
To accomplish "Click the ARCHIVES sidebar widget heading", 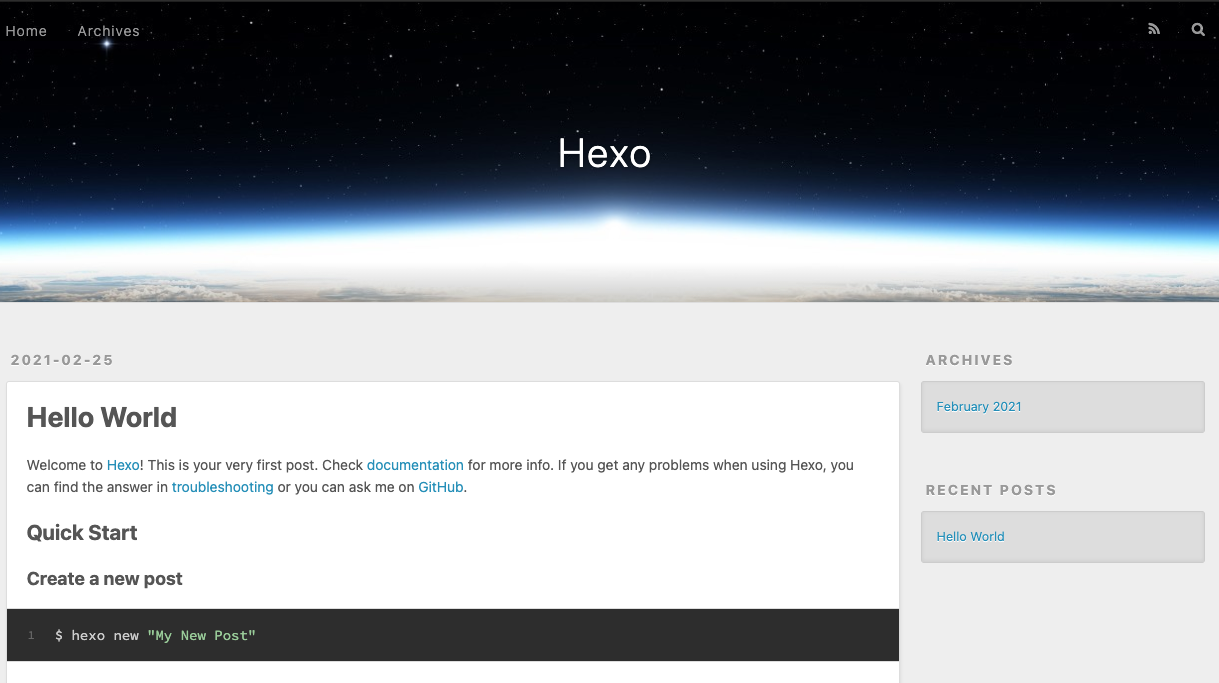I will [x=969, y=360].
